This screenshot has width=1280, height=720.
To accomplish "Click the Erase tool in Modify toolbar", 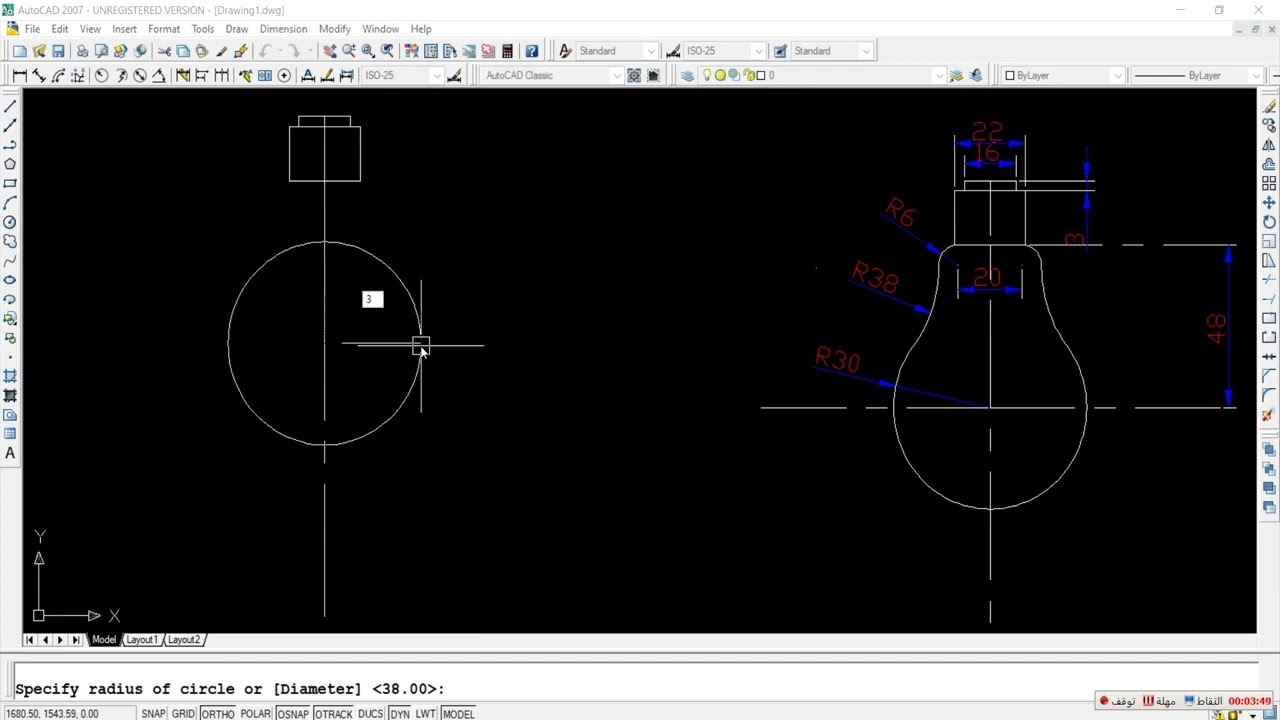I will 1269,106.
